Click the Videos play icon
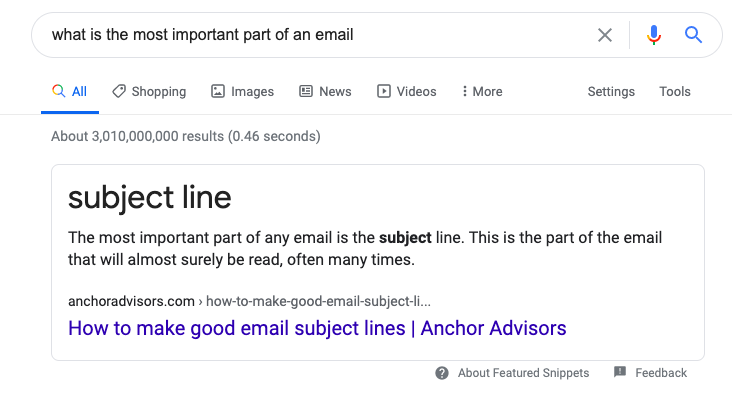732x398 pixels. point(383,91)
